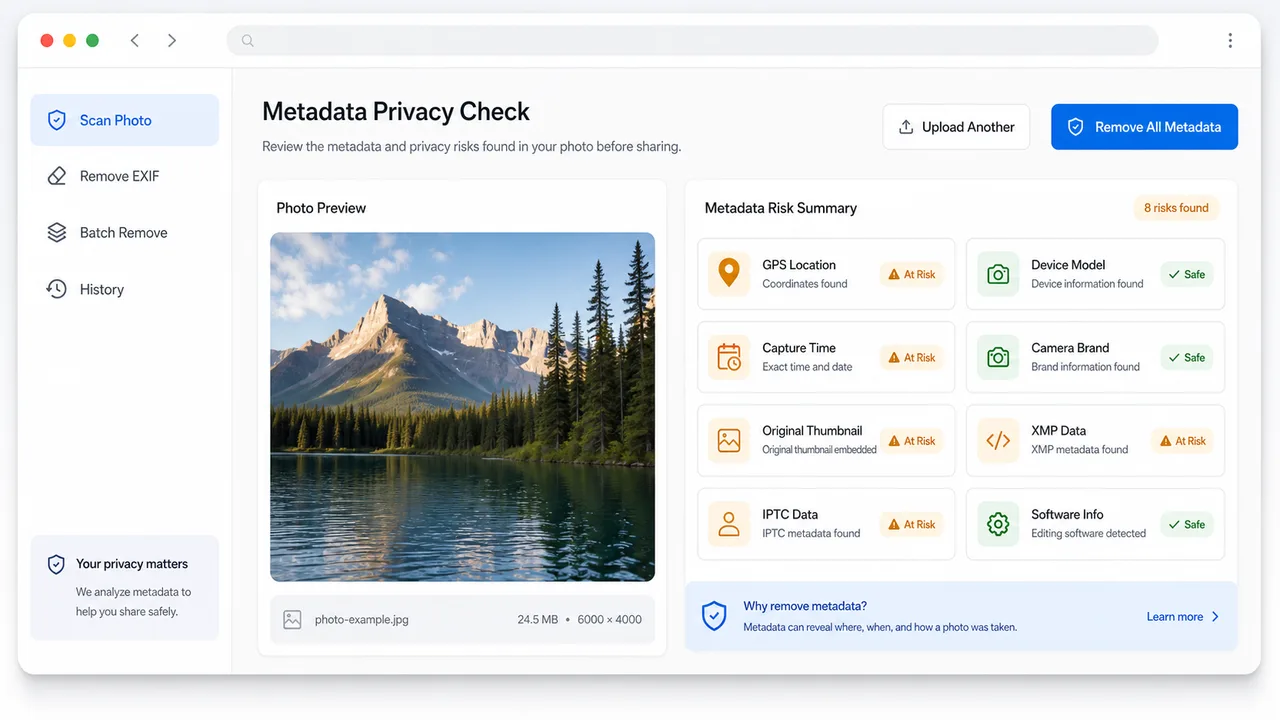This screenshot has height=720, width=1280.
Task: Click the GPS Location At Risk badge
Action: 911,274
